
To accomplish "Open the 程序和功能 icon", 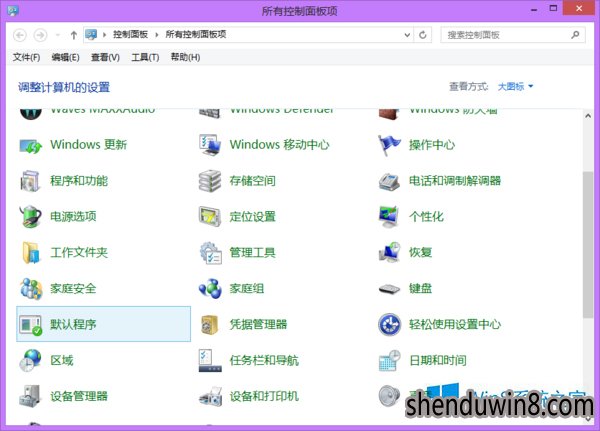I will [31, 181].
